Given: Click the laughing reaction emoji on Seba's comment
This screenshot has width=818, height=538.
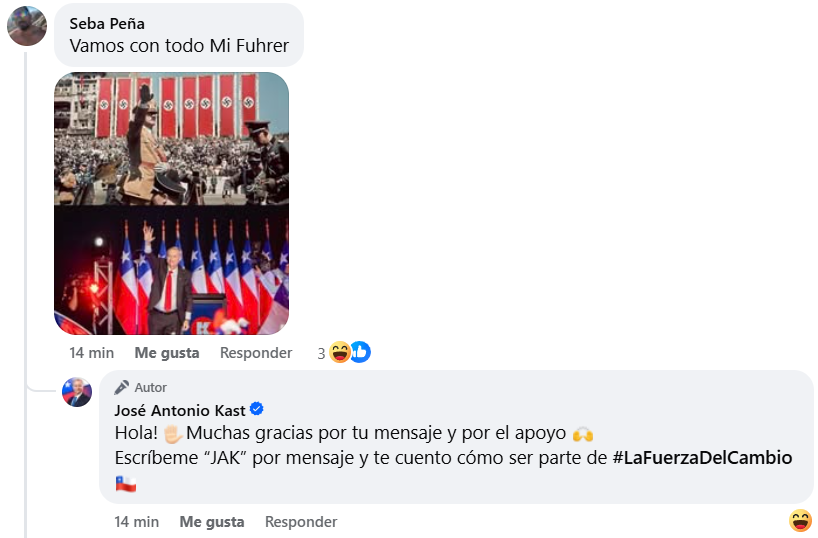Looking at the screenshot, I should coord(340,352).
